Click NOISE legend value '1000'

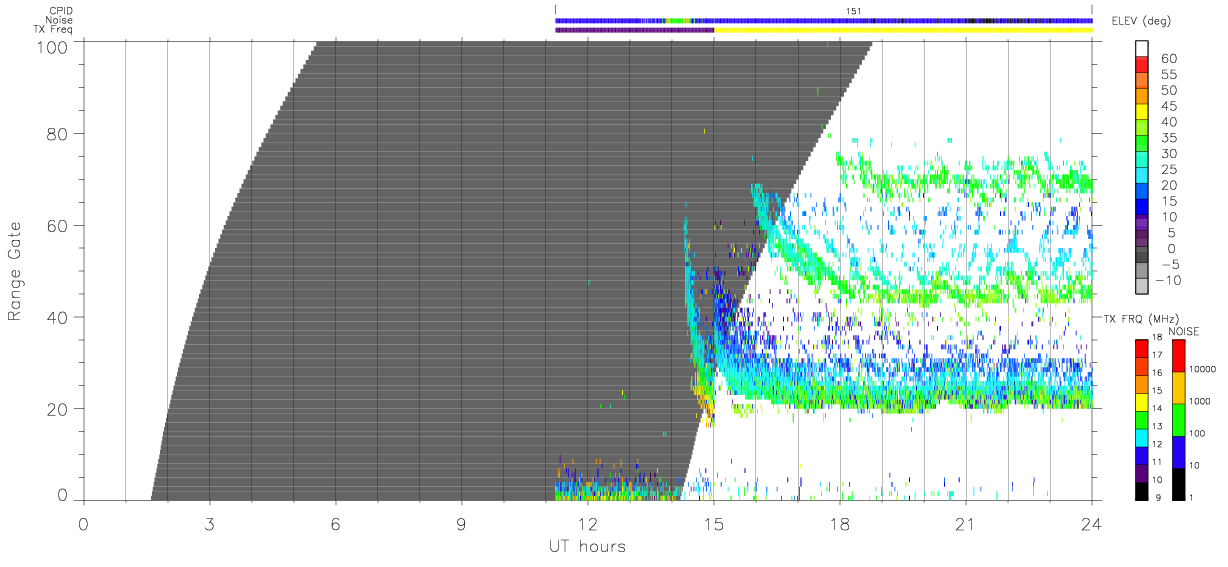pyautogui.click(x=1200, y=400)
